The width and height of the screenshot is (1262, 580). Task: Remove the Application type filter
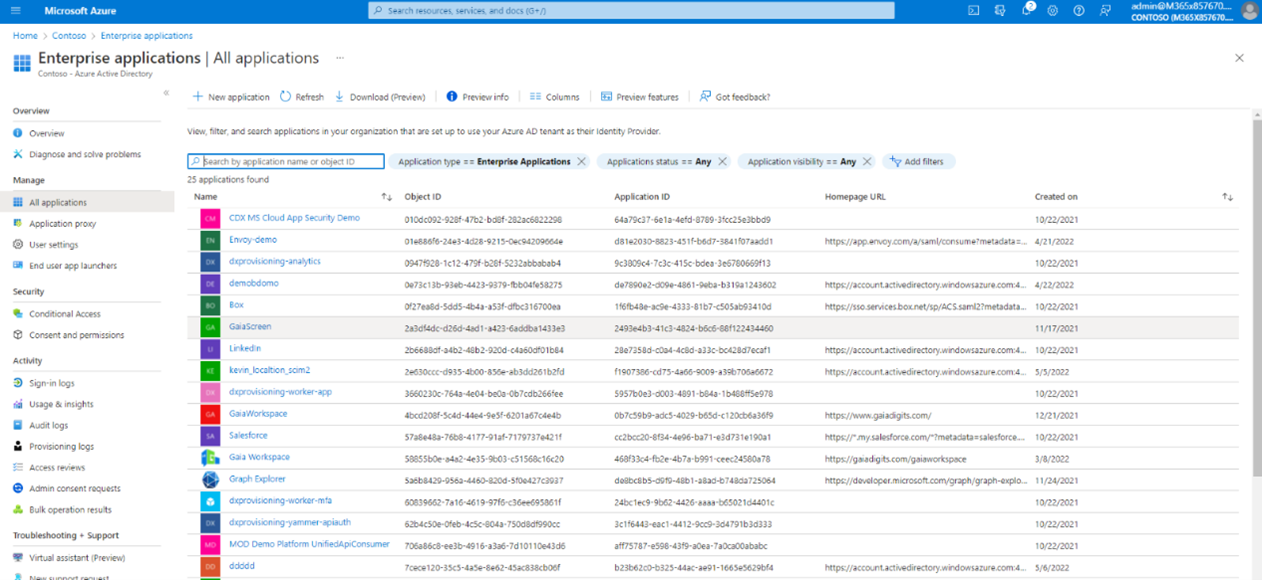(581, 161)
